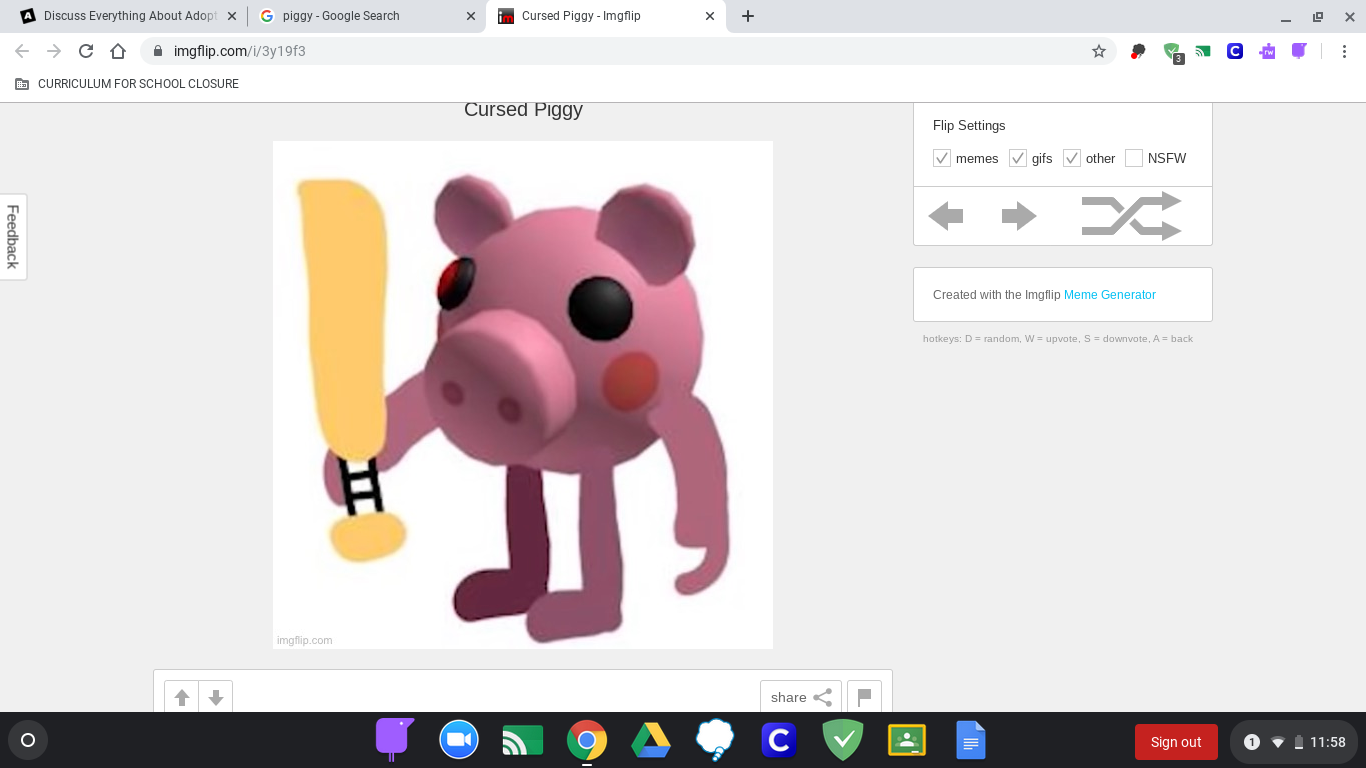Open the ChromeOS launcher
The height and width of the screenshot is (768, 1366).
pos(28,741)
